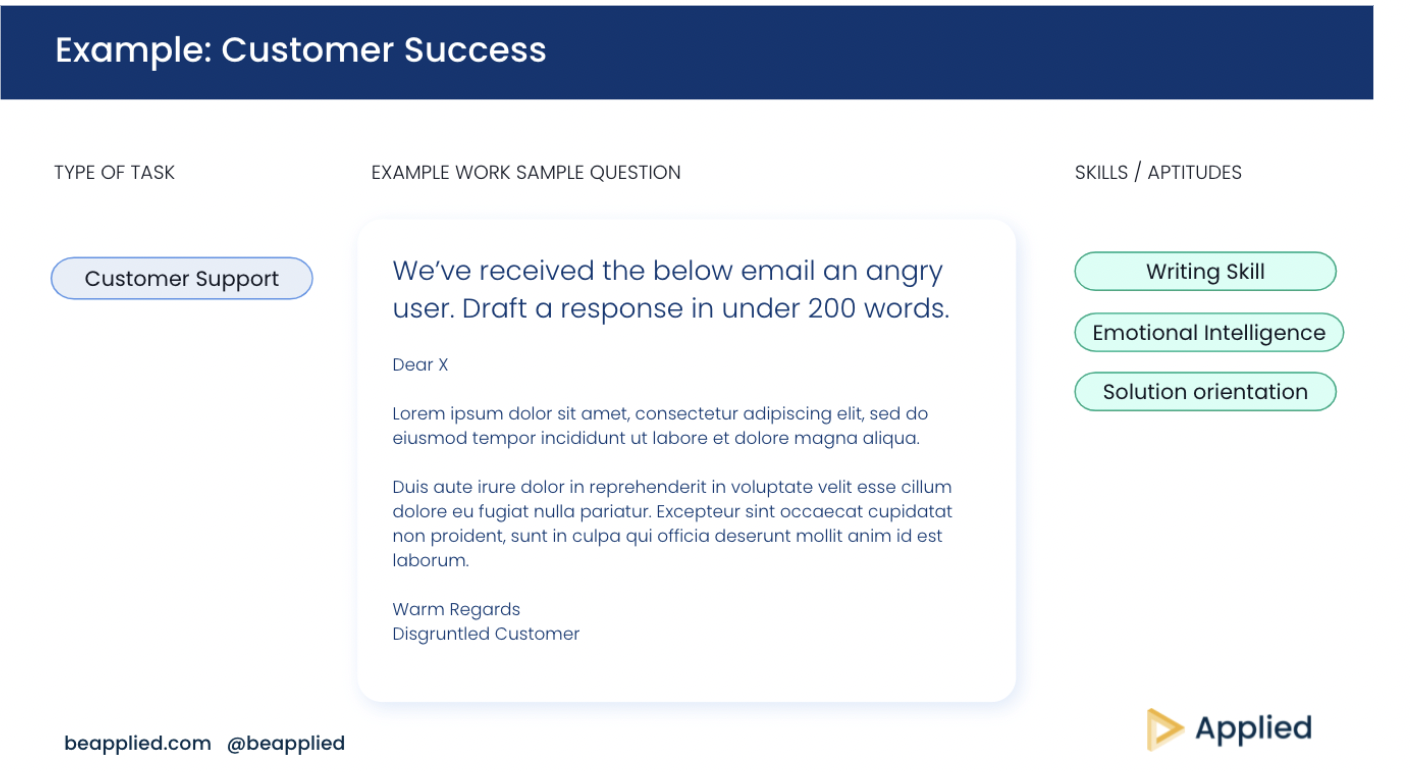This screenshot has width=1410, height=772.
Task: Click the EXAMPLE WORK SAMPLE QUESTION heading
Action: point(526,173)
